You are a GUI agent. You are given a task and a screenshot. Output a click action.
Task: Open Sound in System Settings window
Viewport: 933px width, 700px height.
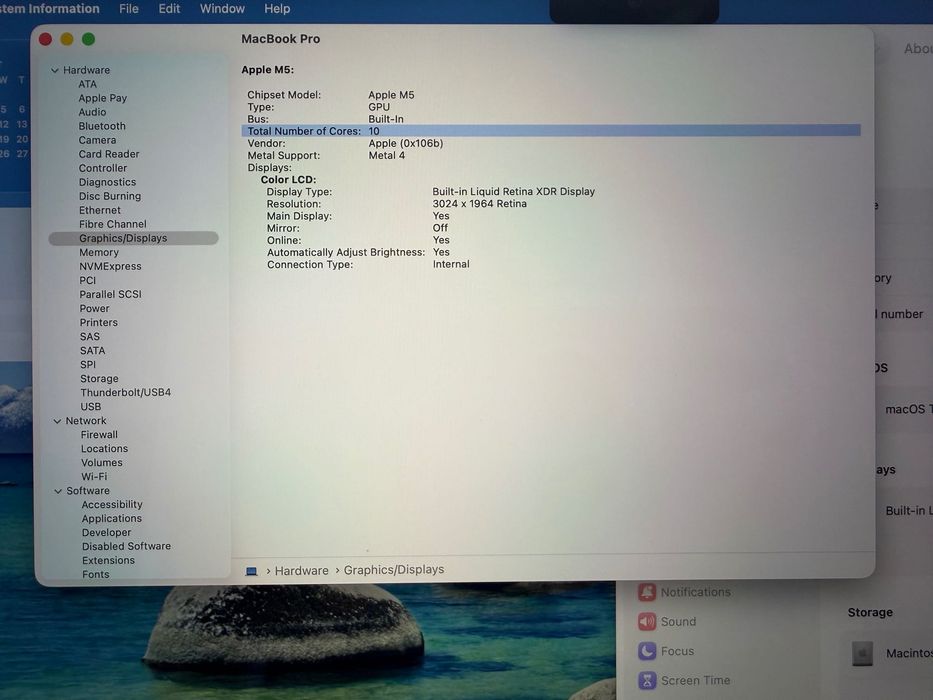[x=667, y=622]
